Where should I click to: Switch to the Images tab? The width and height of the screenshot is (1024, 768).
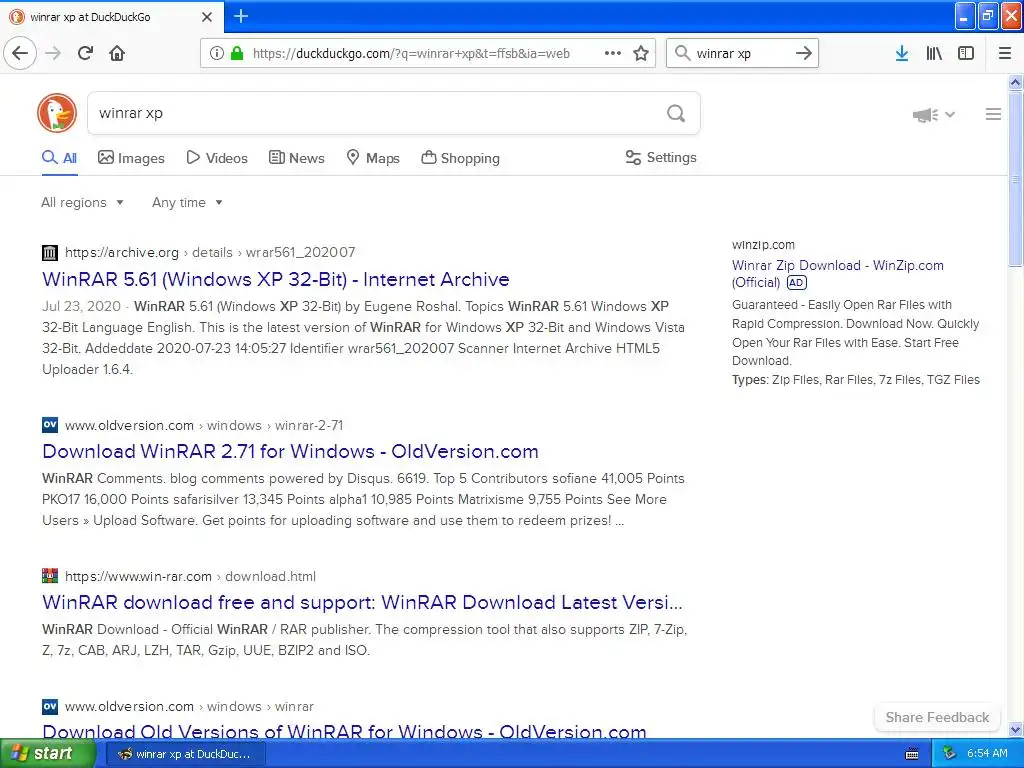point(131,158)
